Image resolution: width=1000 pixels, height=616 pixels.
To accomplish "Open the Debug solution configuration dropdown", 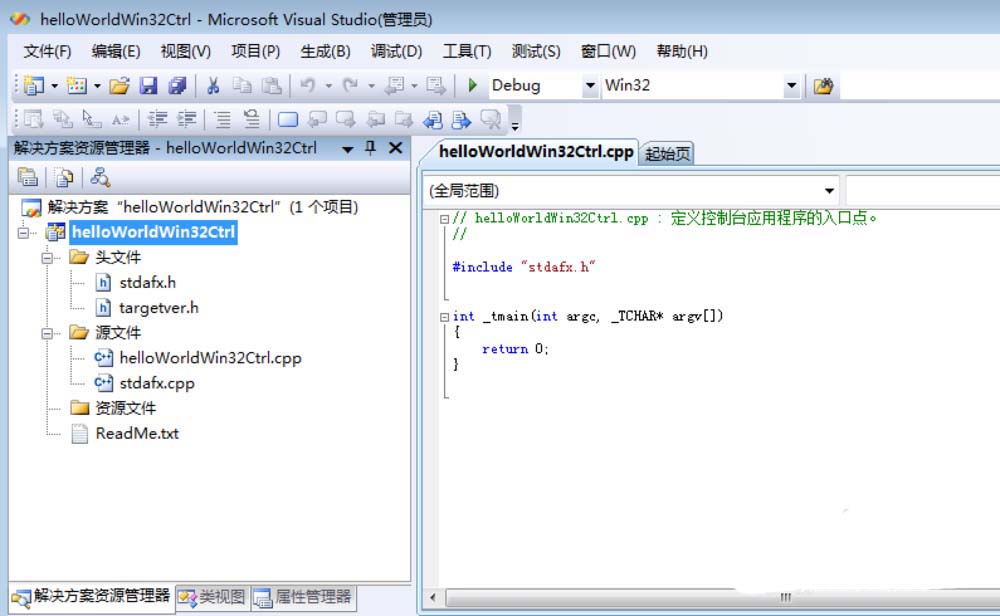I will coord(590,86).
